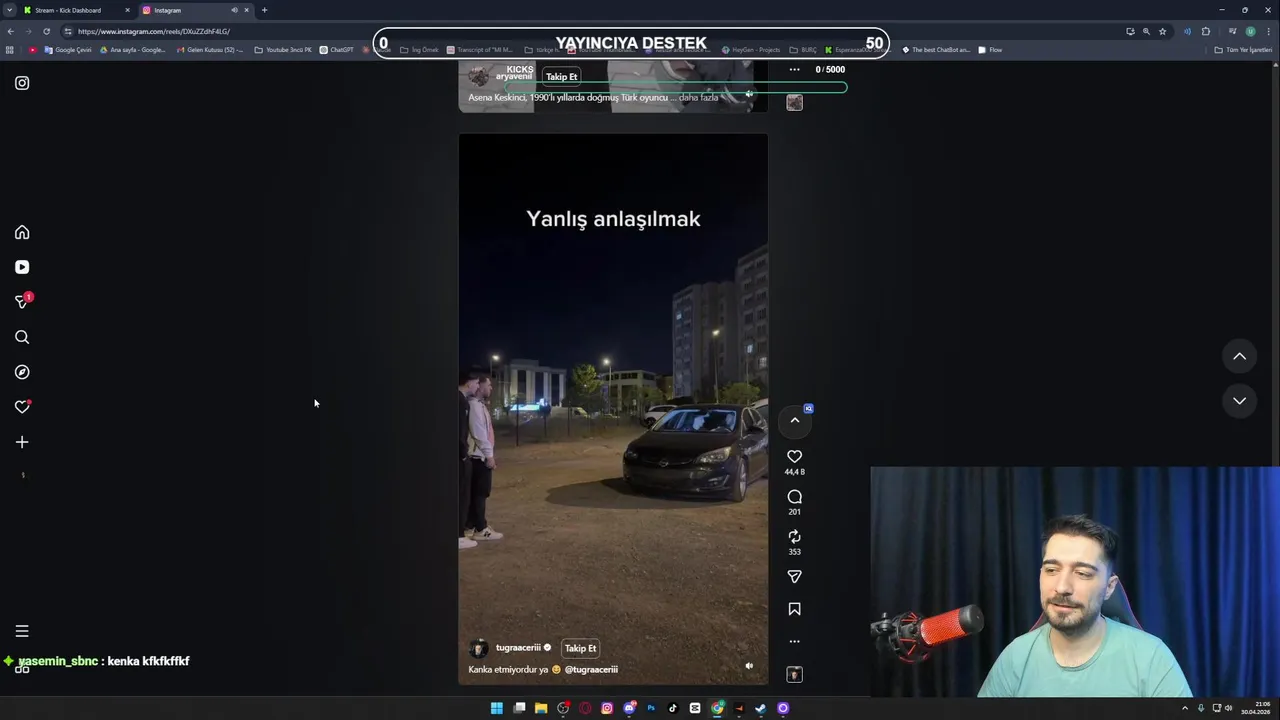Open Windows Start menu
Viewport: 1280px width, 720px height.
point(496,708)
